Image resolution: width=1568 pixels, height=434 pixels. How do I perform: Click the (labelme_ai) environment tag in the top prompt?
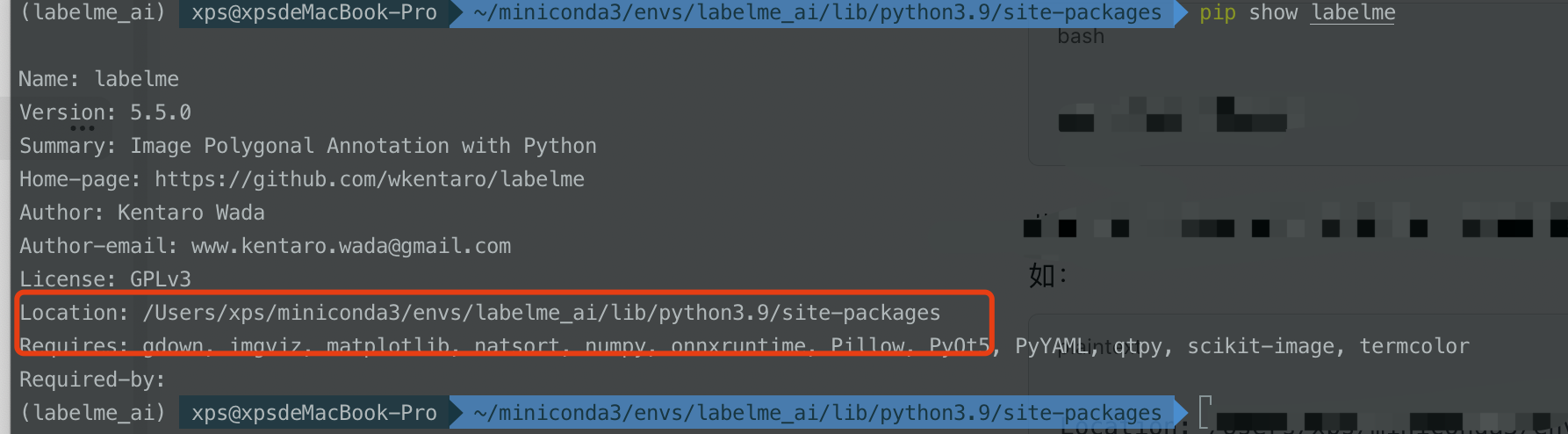coord(92,13)
